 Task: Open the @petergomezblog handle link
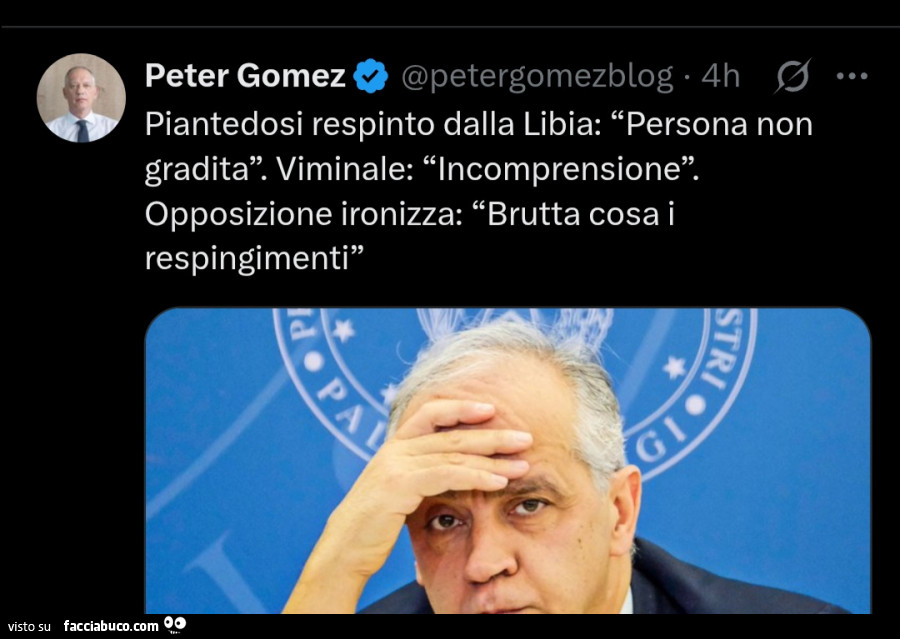[x=537, y=77]
